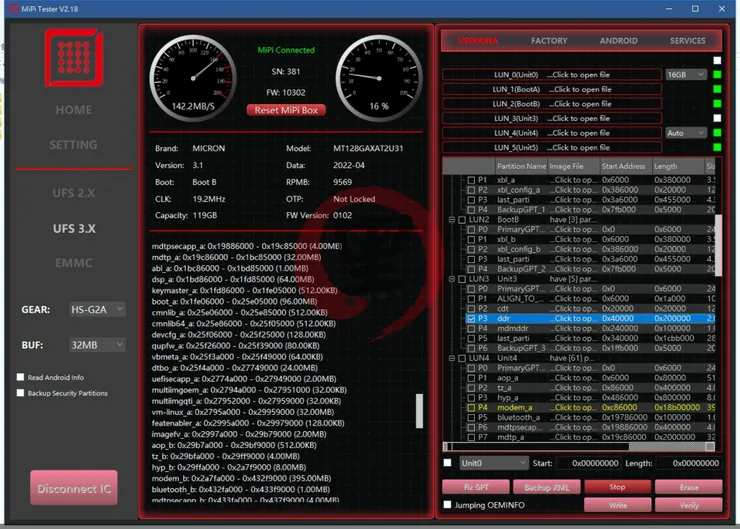Click green indicator beside LUN_1(BootA)

pyautogui.click(x=717, y=89)
